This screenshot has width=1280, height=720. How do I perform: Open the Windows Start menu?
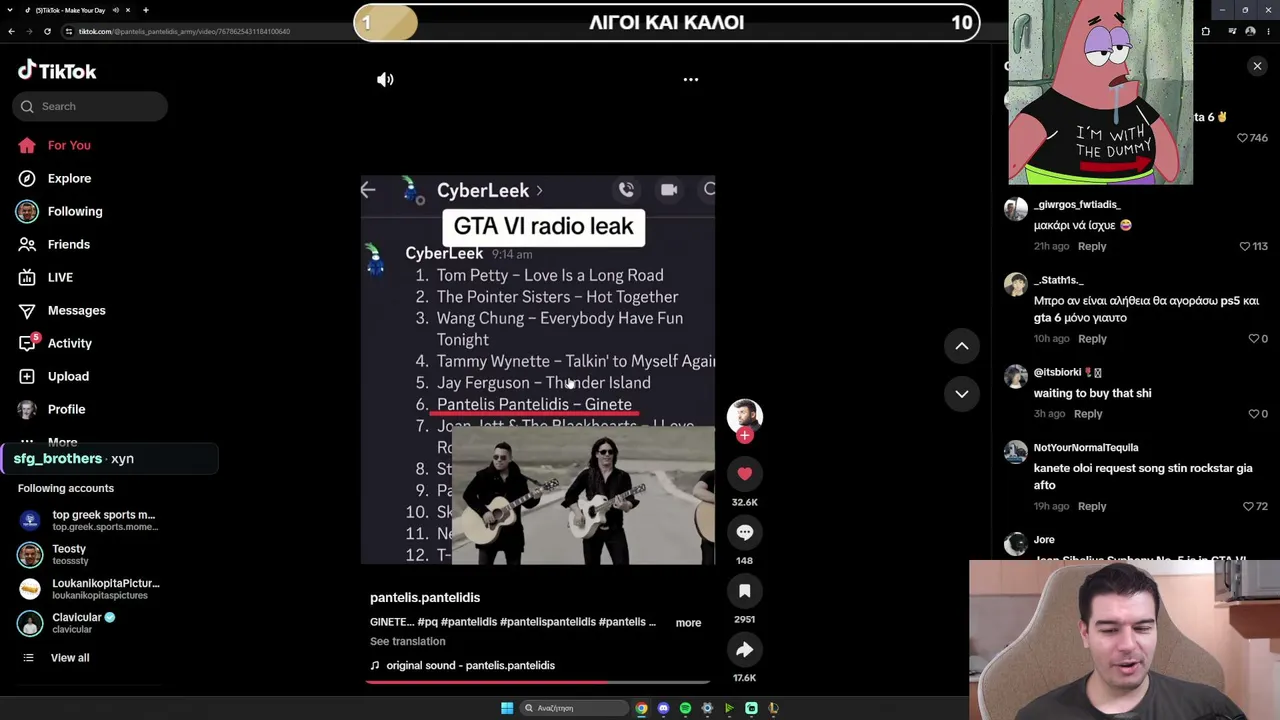[507, 708]
